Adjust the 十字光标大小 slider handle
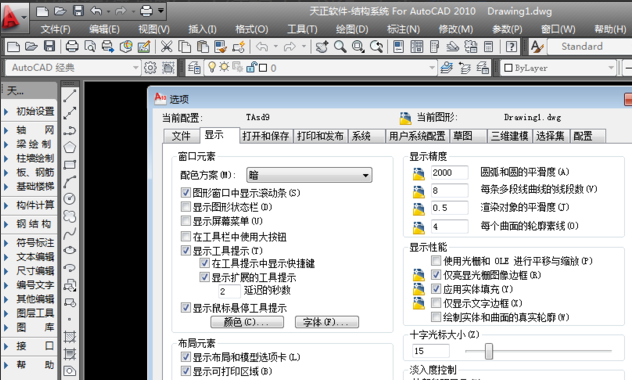 pyautogui.click(x=489, y=351)
